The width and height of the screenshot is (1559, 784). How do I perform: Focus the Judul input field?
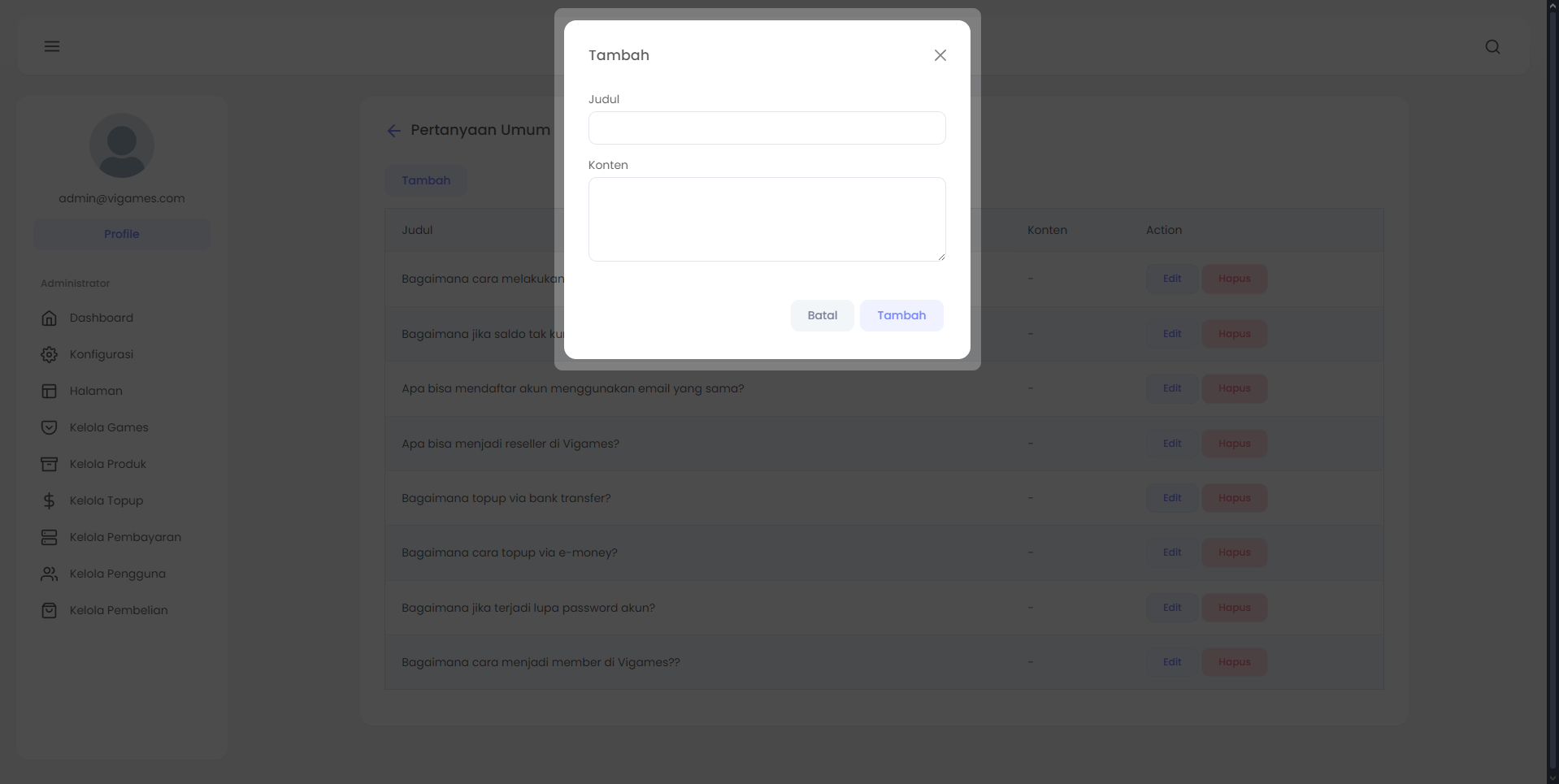point(766,128)
